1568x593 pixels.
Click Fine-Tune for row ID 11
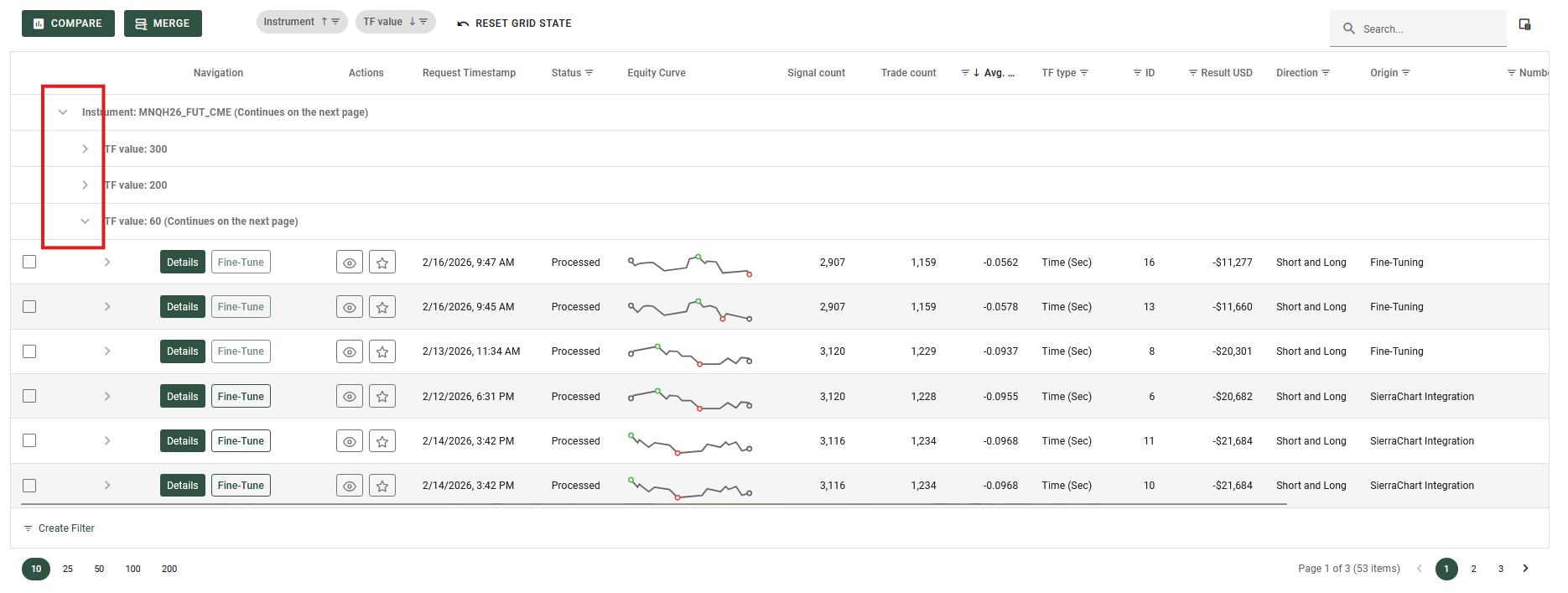pos(241,441)
